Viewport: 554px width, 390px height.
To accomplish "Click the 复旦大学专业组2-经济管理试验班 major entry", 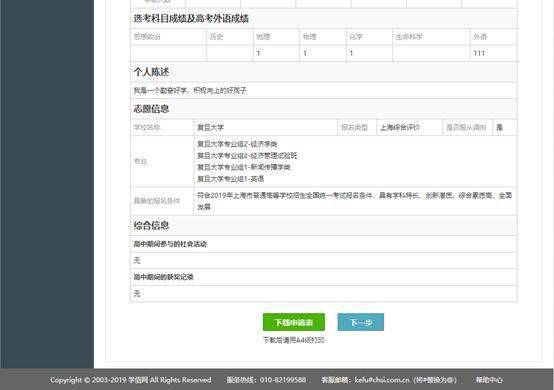I will [x=247, y=155].
